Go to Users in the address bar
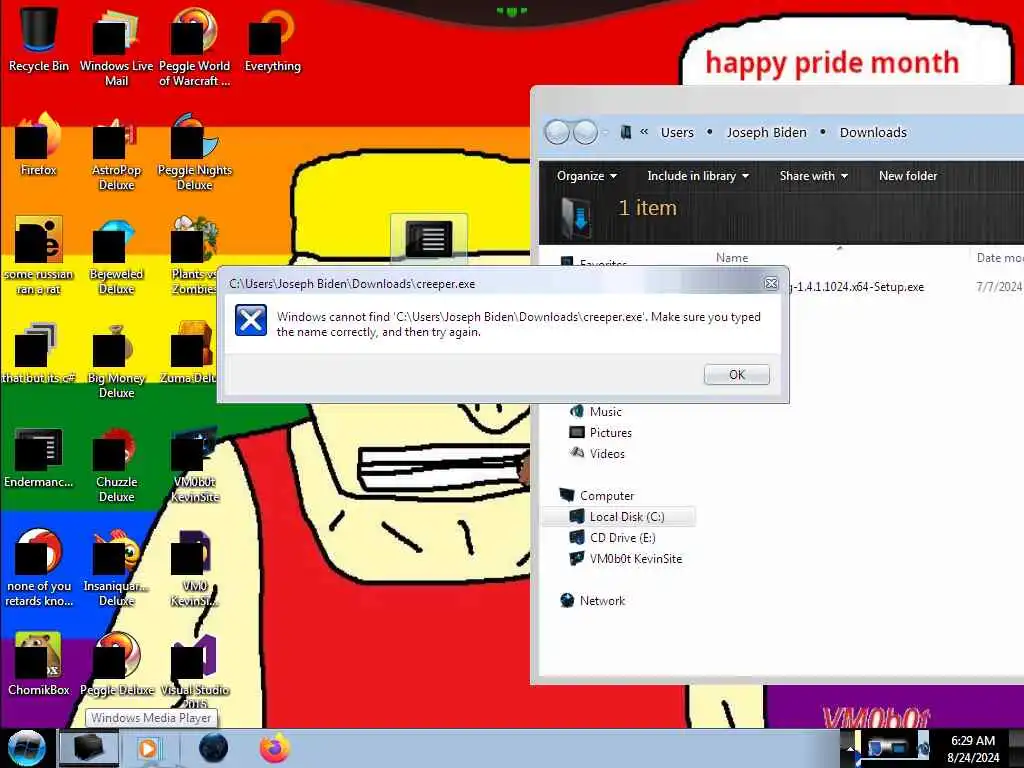This screenshot has width=1024, height=768. click(677, 133)
